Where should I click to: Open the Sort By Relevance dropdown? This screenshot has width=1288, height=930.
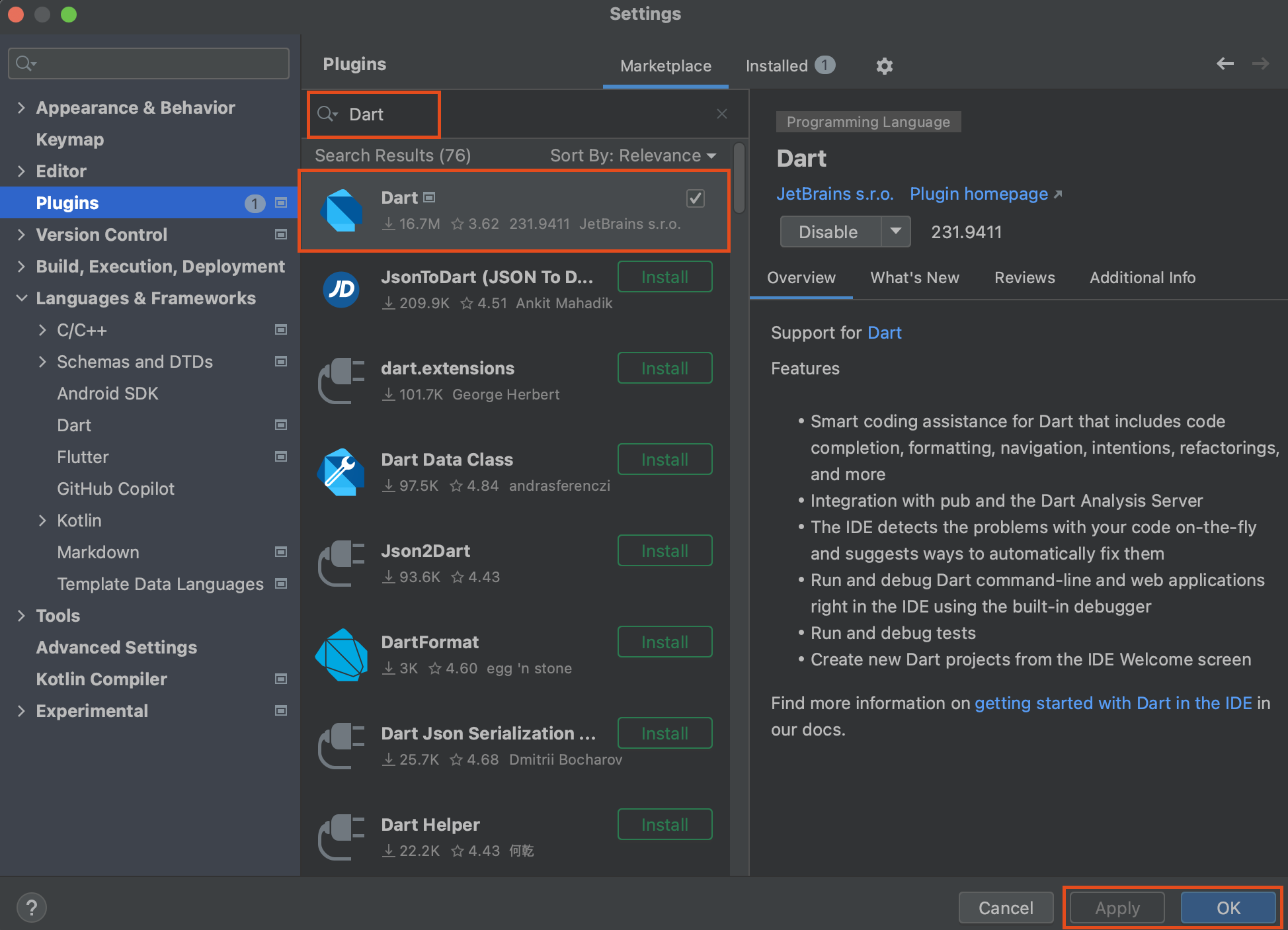point(633,155)
